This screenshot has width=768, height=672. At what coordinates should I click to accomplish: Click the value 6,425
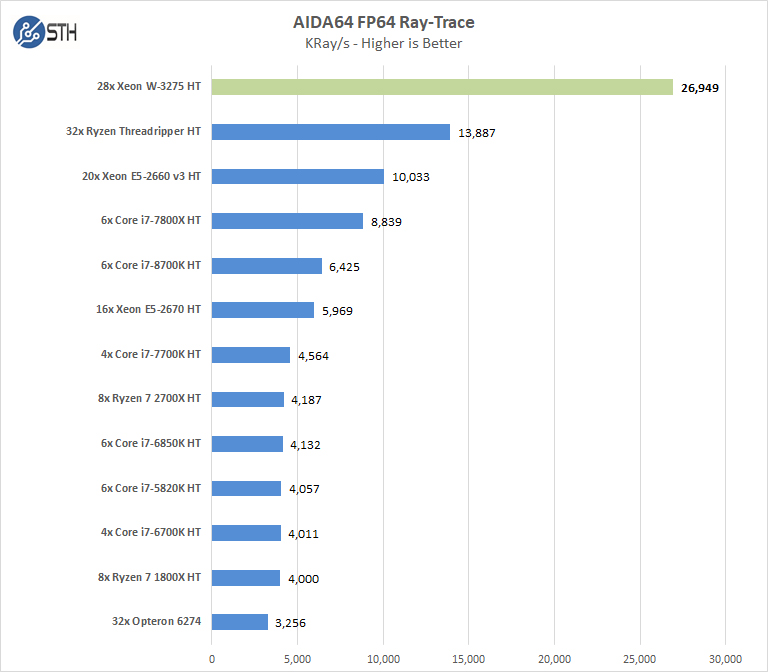[x=344, y=267]
